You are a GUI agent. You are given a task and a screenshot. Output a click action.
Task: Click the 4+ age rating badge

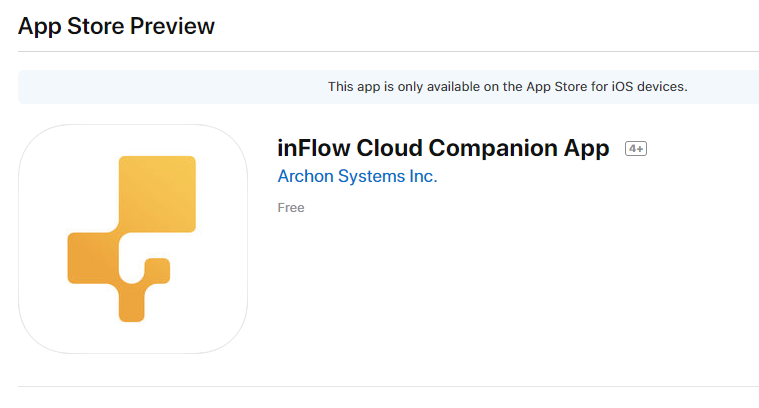click(636, 149)
